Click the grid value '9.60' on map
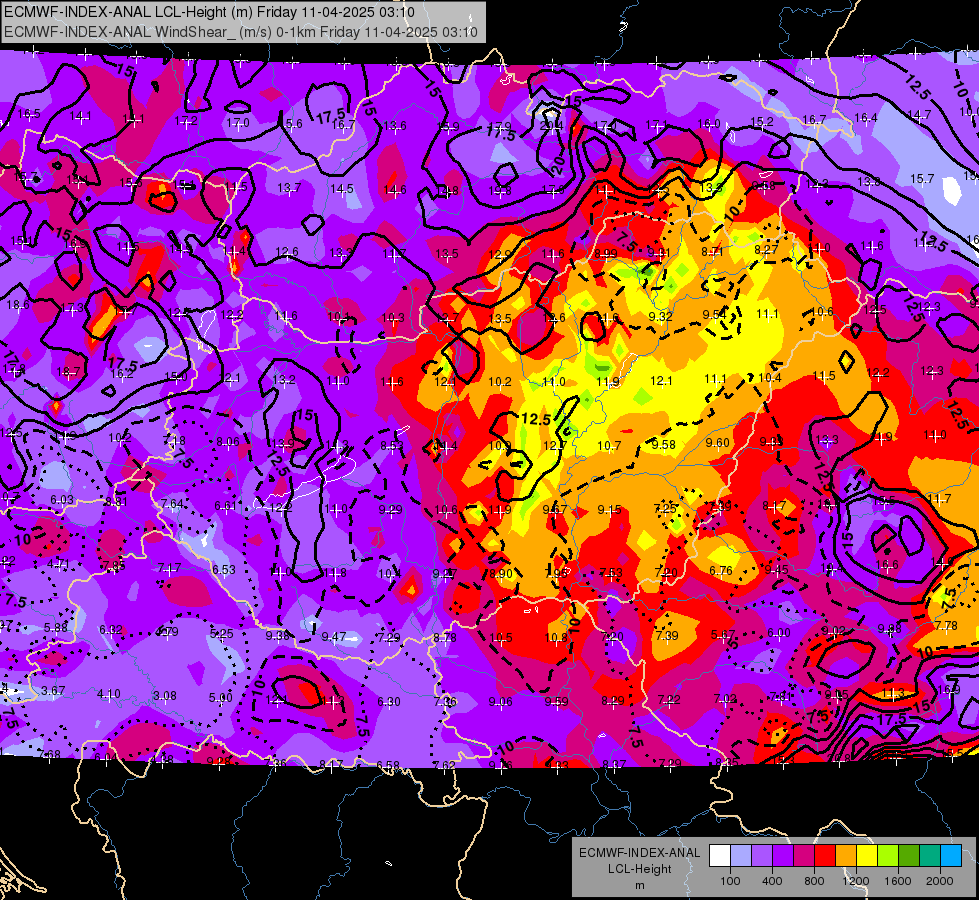Viewport: 979px width, 900px height. coord(717,442)
